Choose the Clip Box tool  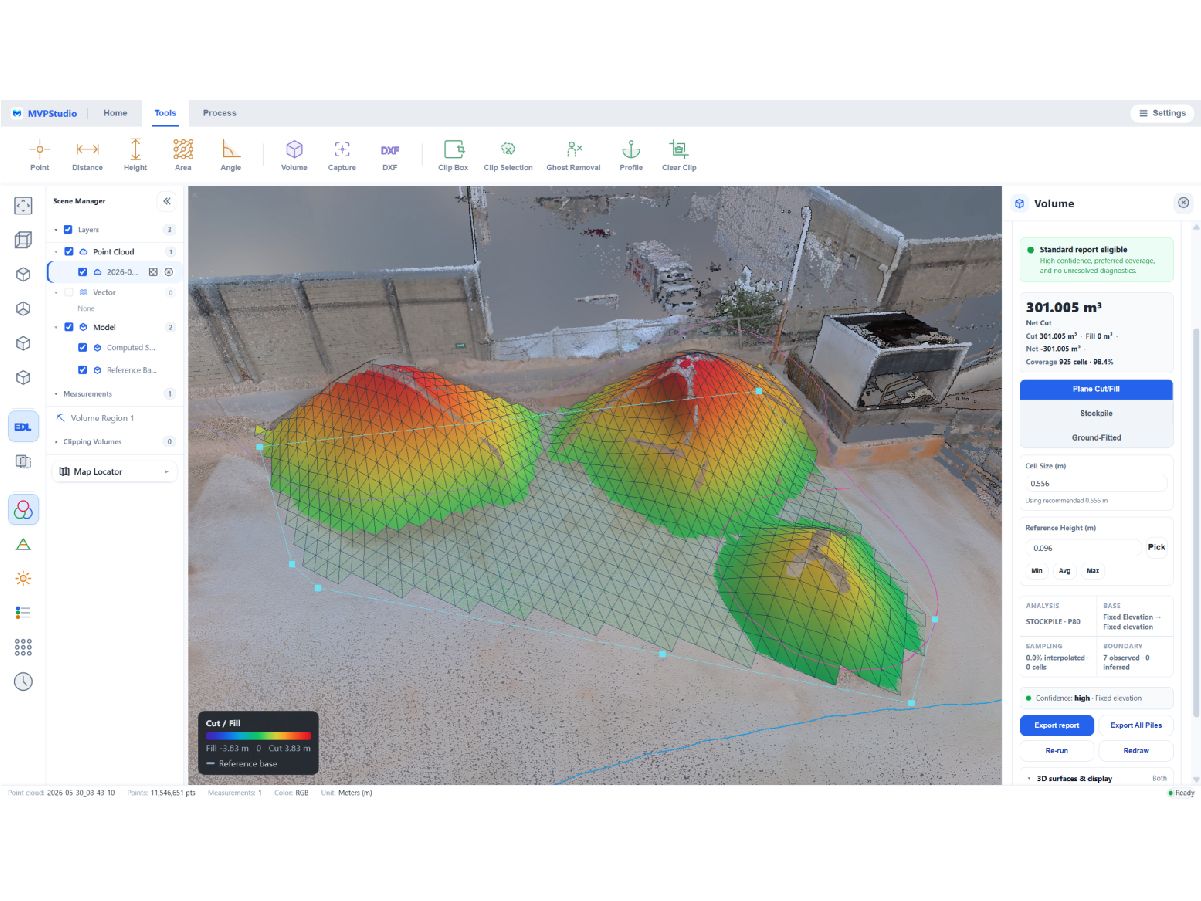coord(453,155)
